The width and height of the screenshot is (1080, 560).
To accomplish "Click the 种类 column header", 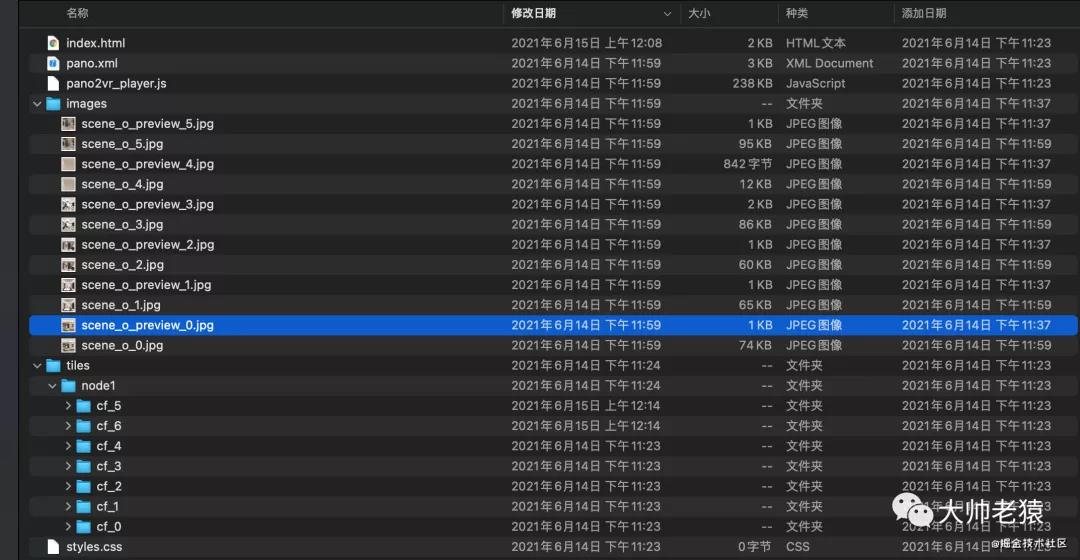I will coord(797,13).
